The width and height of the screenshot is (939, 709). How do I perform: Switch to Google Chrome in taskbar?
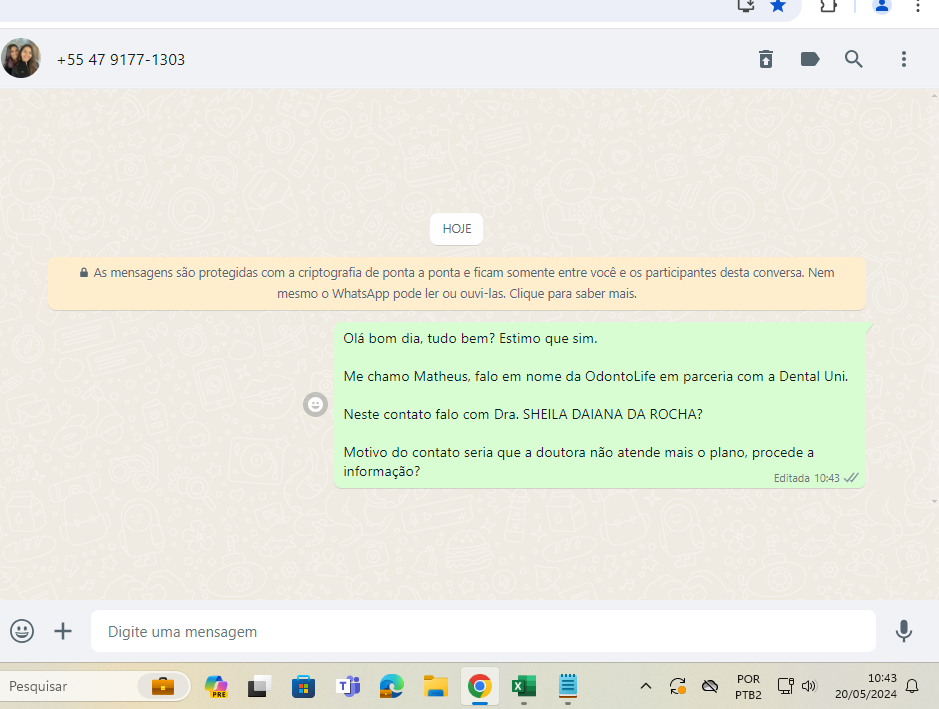click(480, 686)
